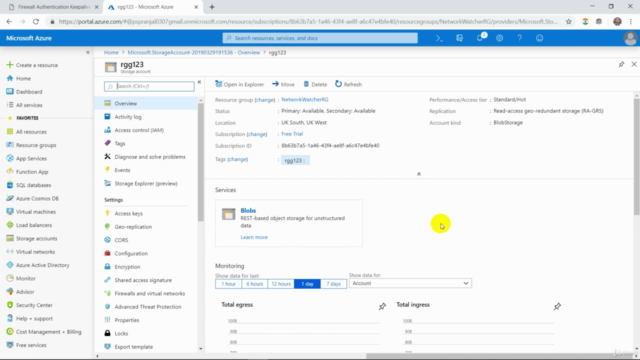Open help question mark icon
Screen dimensions: 640x360
coord(520,38)
